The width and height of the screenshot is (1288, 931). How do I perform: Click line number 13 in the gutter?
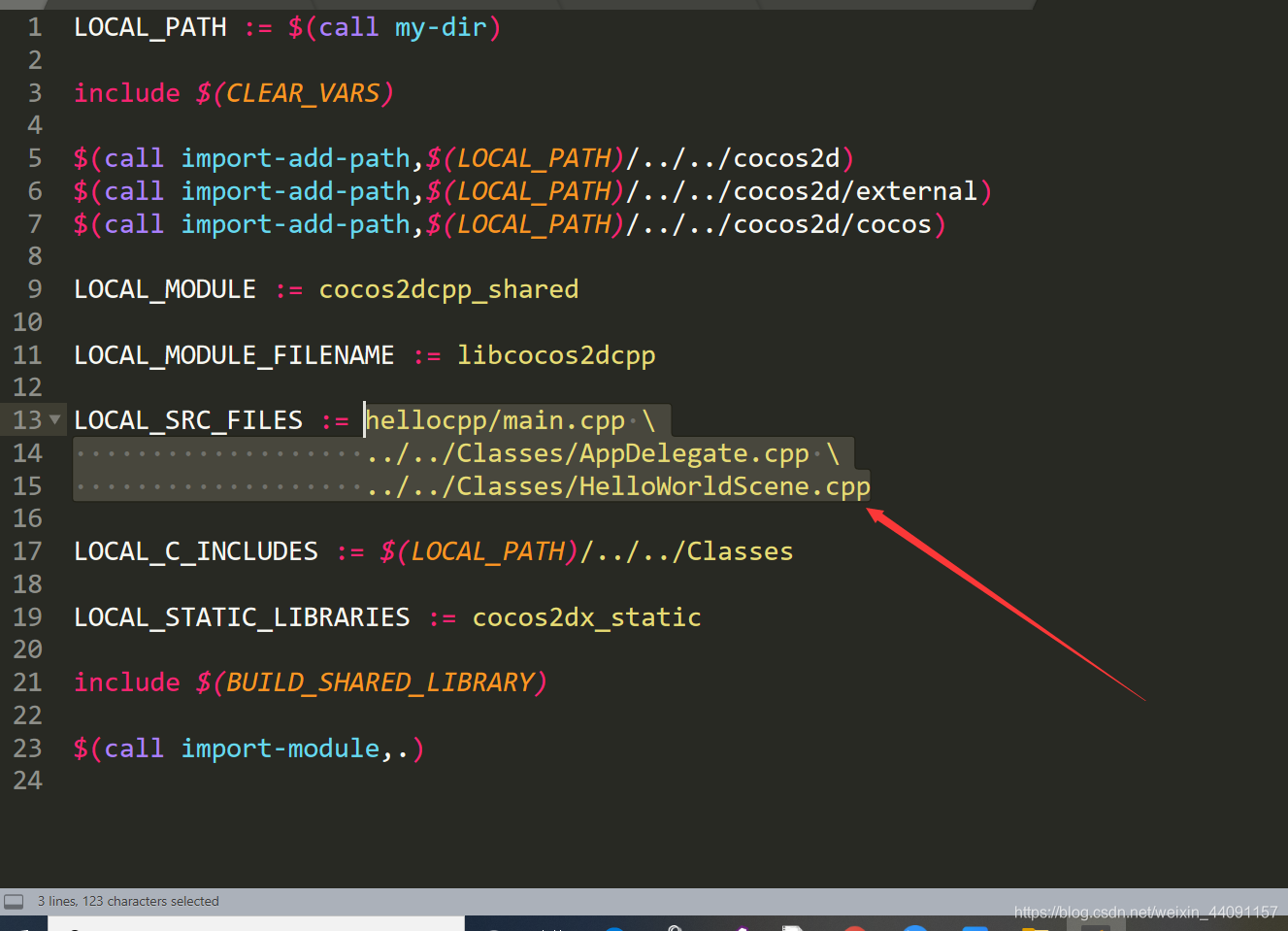(x=28, y=420)
